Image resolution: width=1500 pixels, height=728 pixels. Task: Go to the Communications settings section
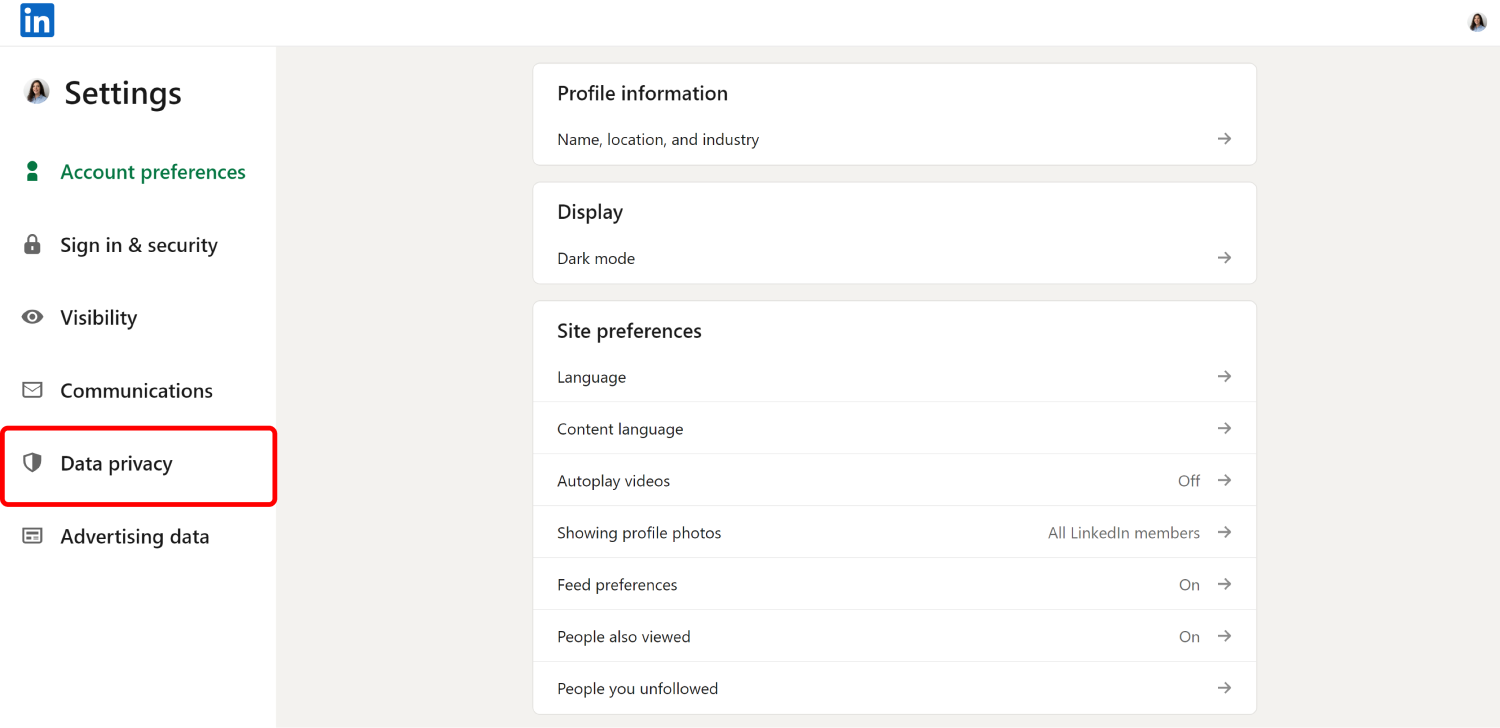pyautogui.click(x=136, y=390)
